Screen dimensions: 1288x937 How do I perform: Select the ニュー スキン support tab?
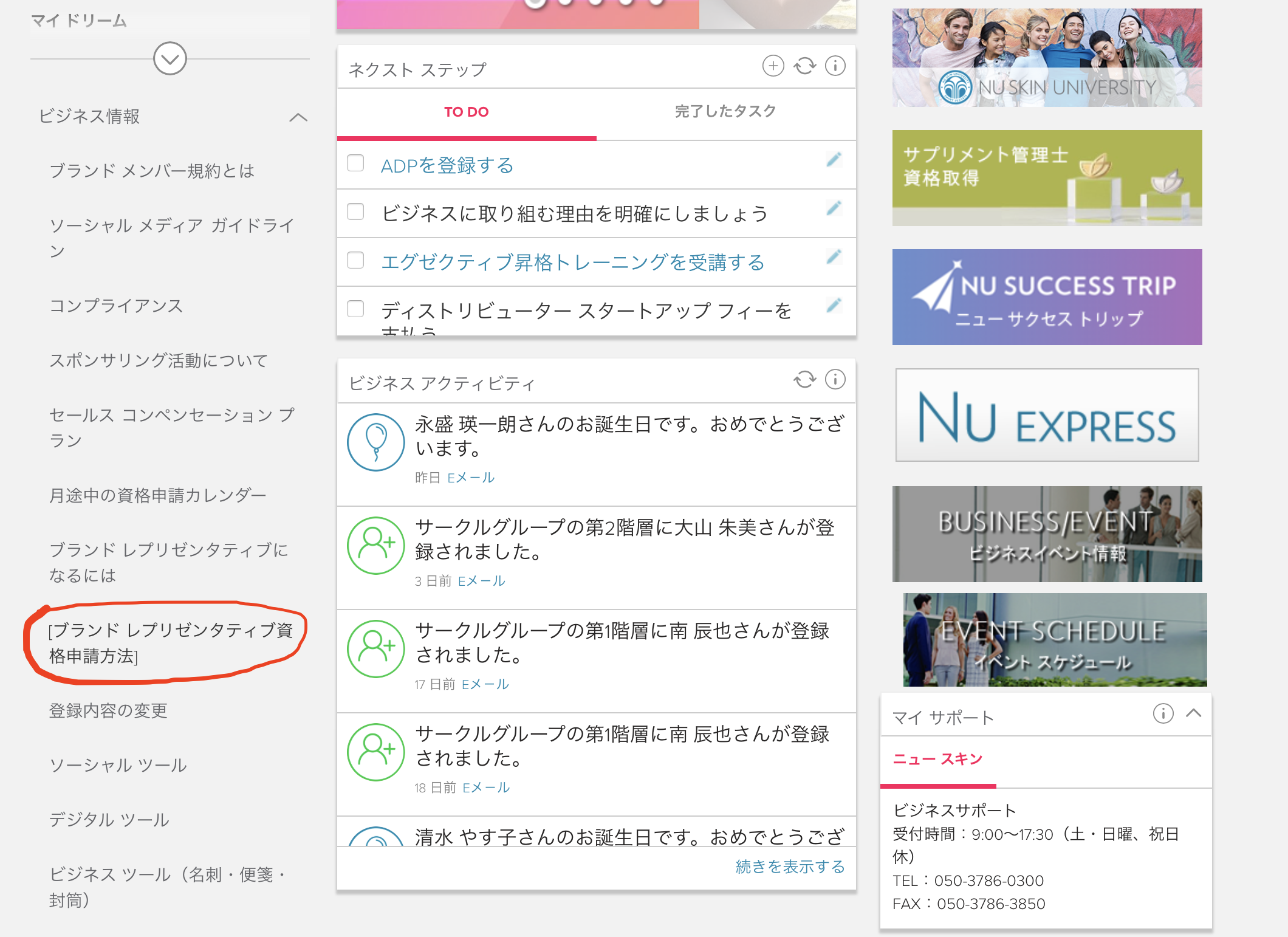click(x=938, y=760)
